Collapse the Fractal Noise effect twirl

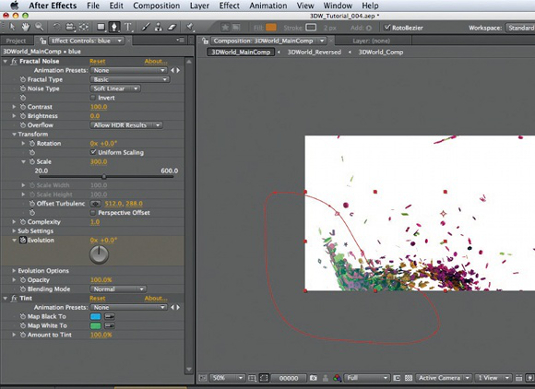(5, 61)
